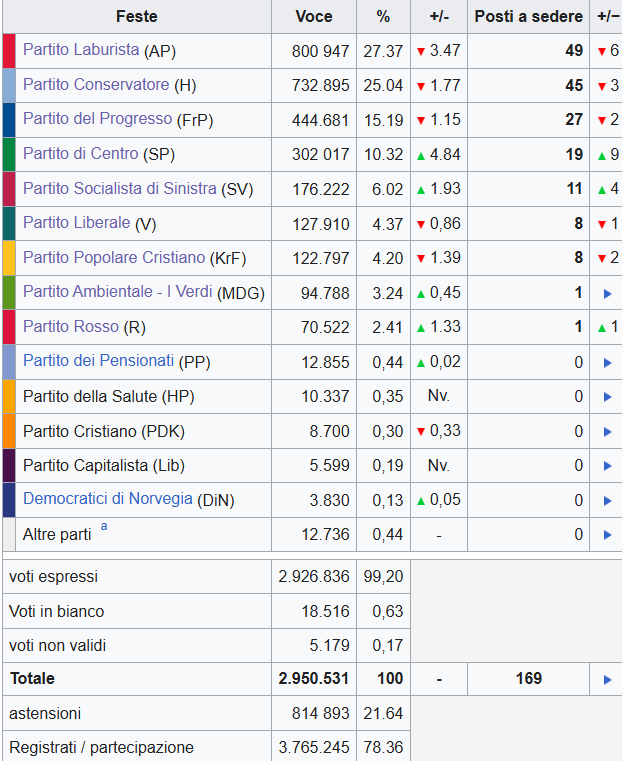The width and height of the screenshot is (622, 761).
Task: Click the green Partito di Centro color swatch
Action: pos(9,154)
